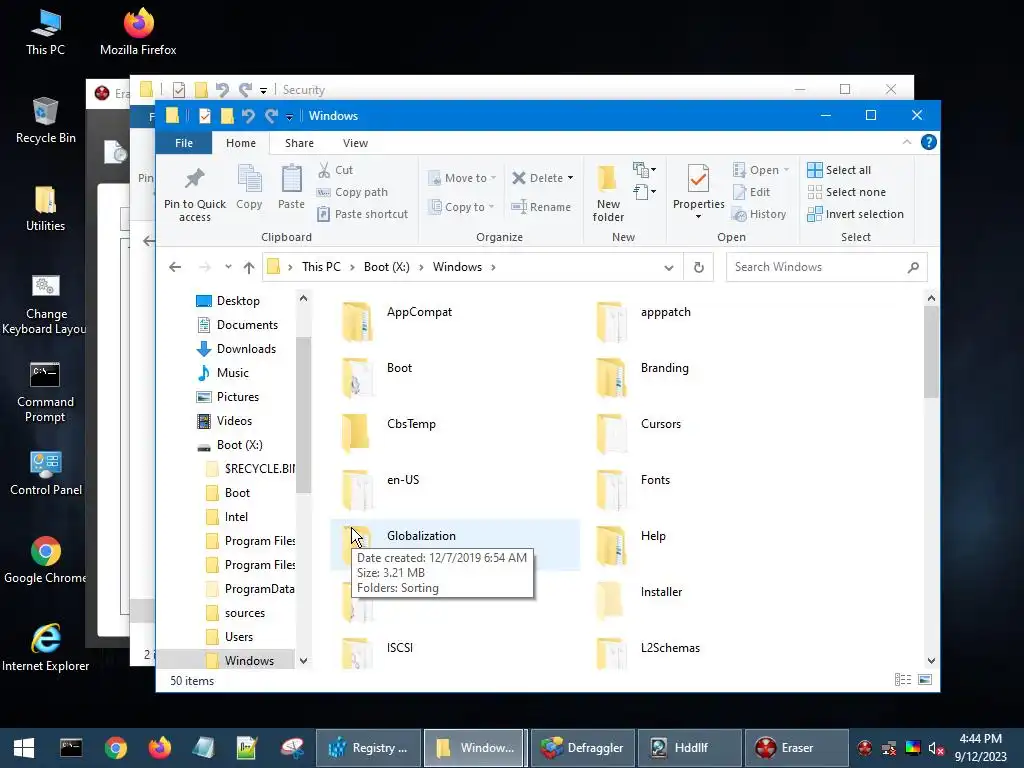Screen dimensions: 1024x768
Task: Open the Quick Access Toolbar customize dropdown
Action: coord(289,116)
